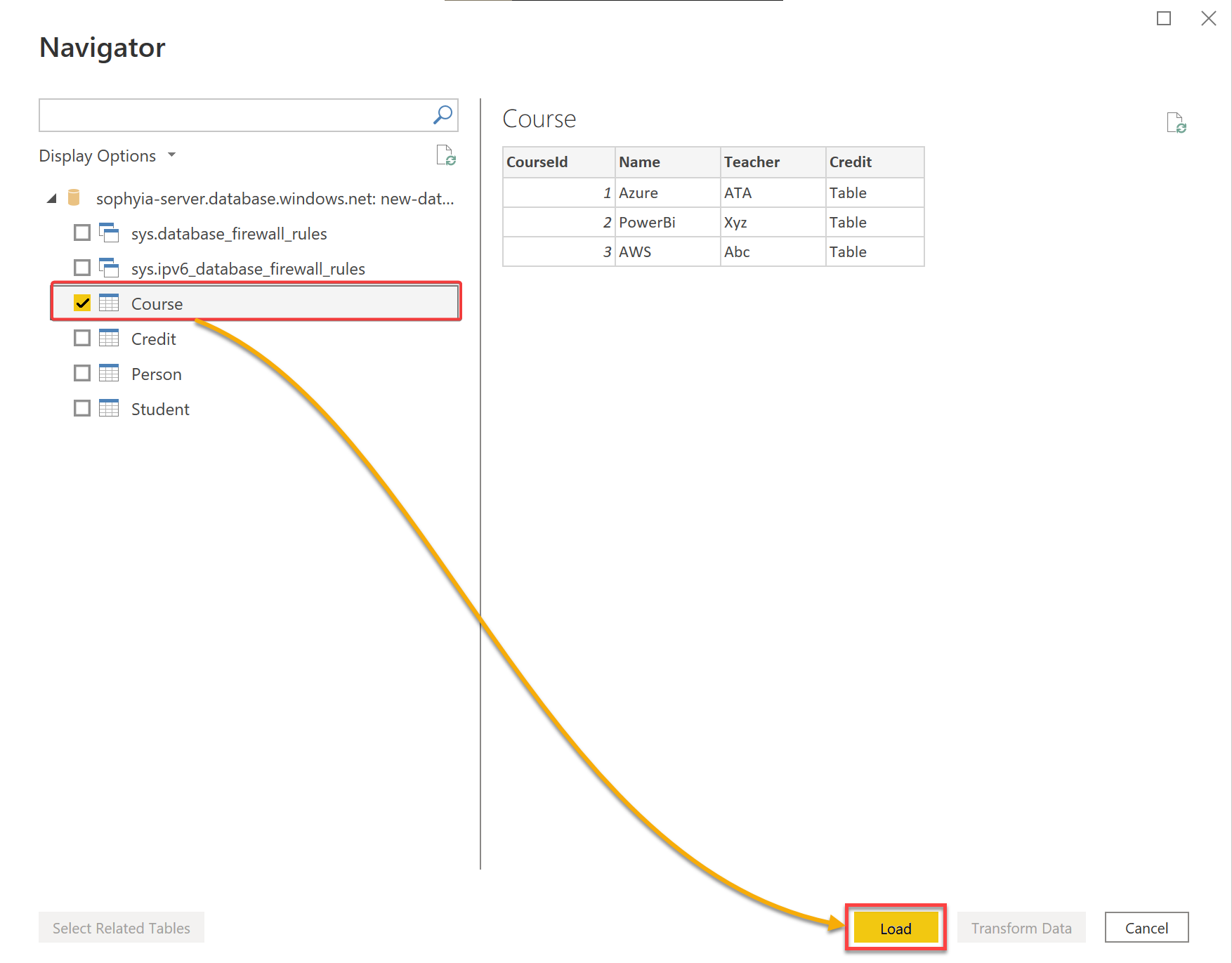
Task: Collapse the sophyia-server database node
Action: coord(51,199)
